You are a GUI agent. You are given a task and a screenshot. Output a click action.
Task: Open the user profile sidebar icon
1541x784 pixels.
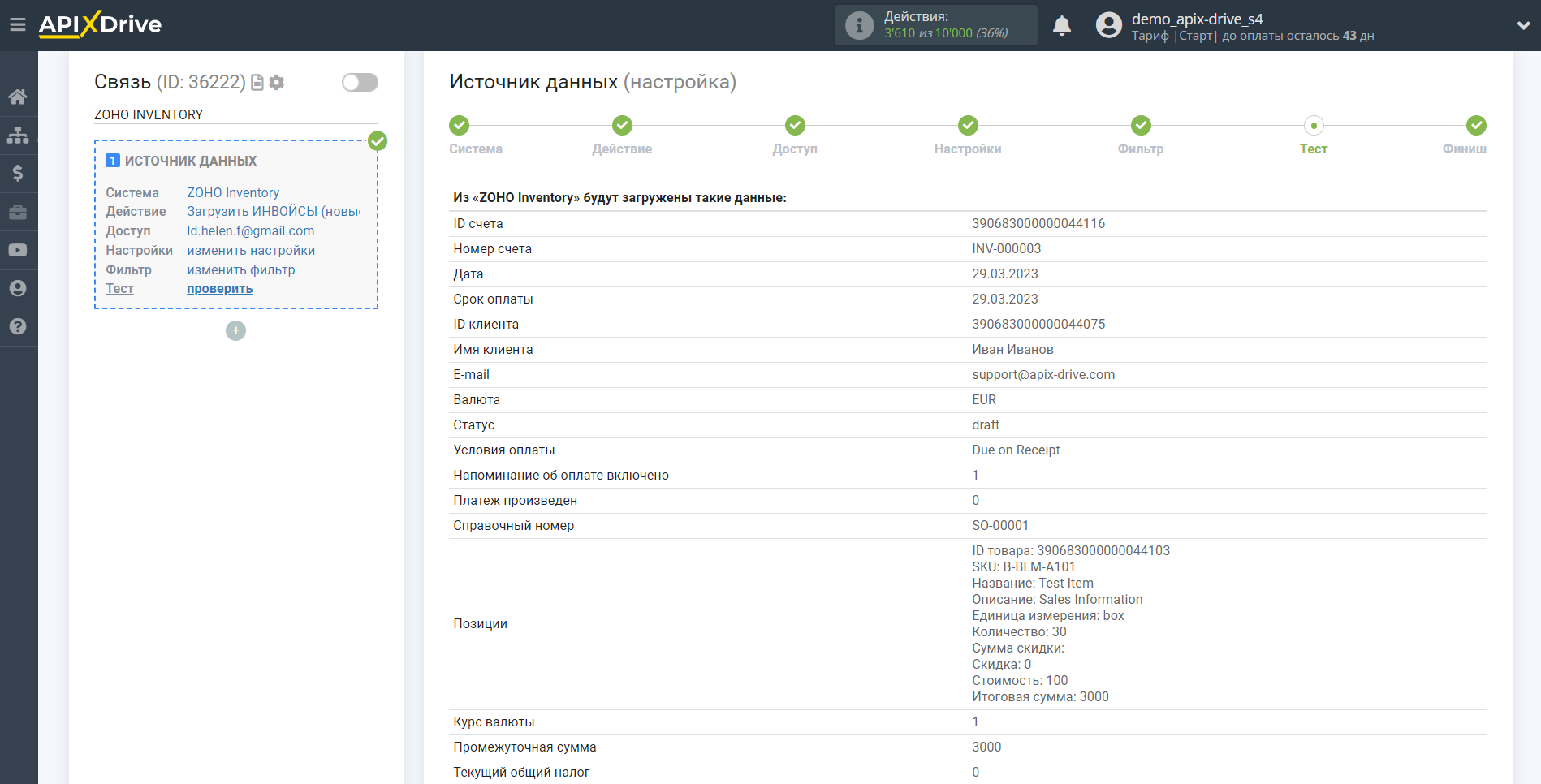(x=18, y=288)
